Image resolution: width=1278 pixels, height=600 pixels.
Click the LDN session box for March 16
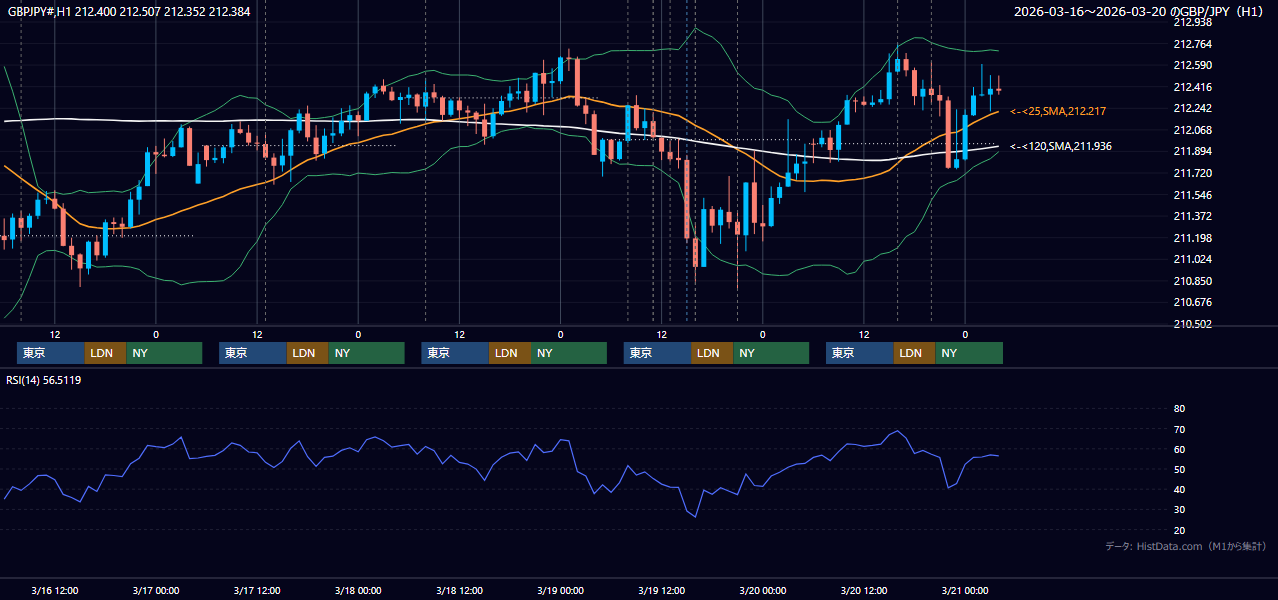point(105,353)
